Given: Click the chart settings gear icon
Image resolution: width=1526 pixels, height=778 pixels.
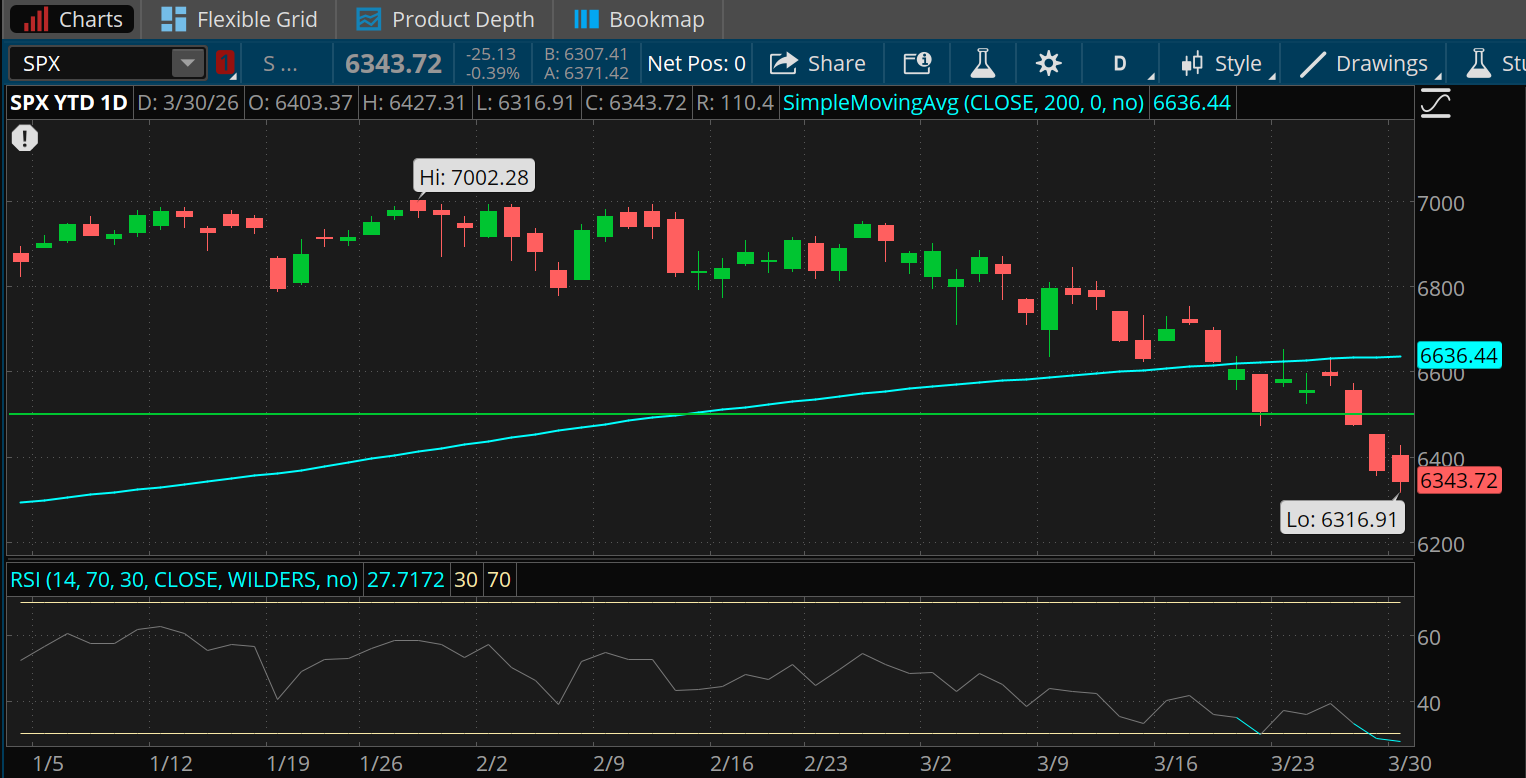Looking at the screenshot, I should click(x=1048, y=63).
